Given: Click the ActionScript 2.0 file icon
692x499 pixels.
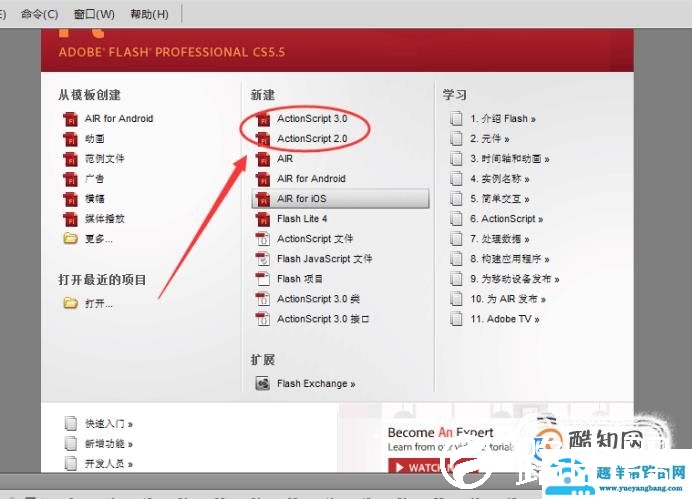Looking at the screenshot, I should click(x=263, y=139).
